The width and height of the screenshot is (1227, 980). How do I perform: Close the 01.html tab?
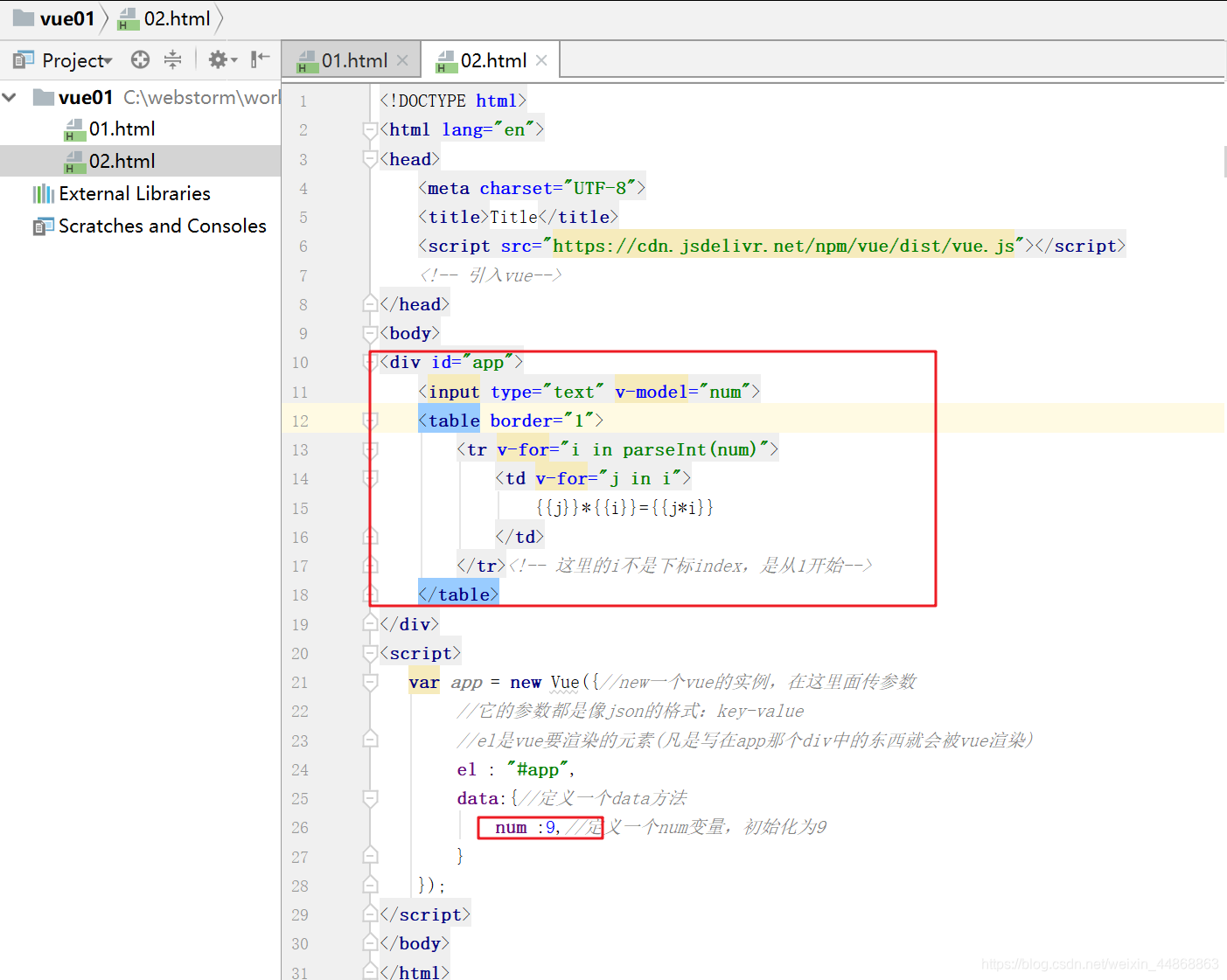tap(402, 60)
